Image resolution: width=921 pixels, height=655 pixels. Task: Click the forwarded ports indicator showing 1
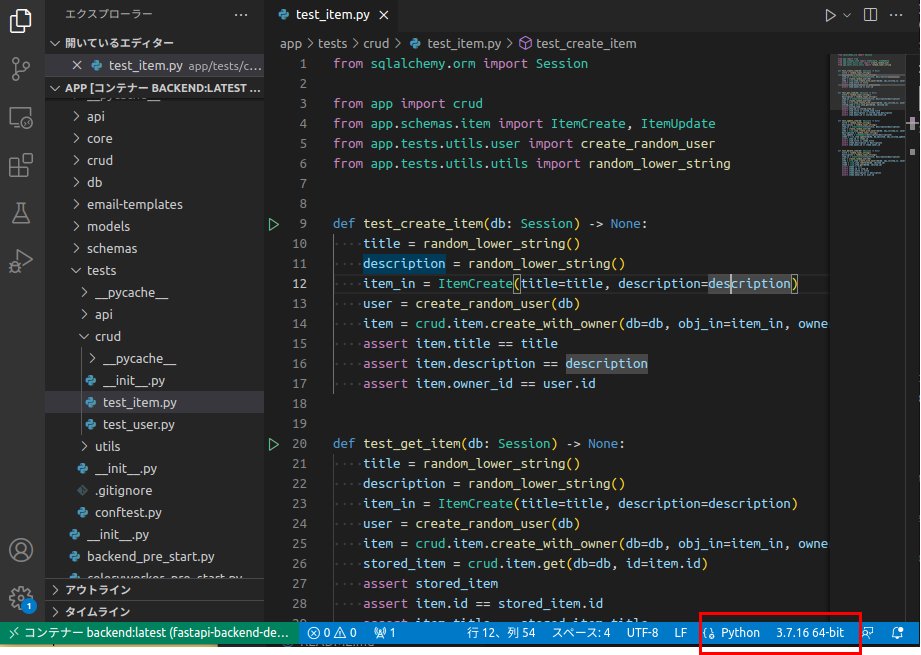point(385,633)
